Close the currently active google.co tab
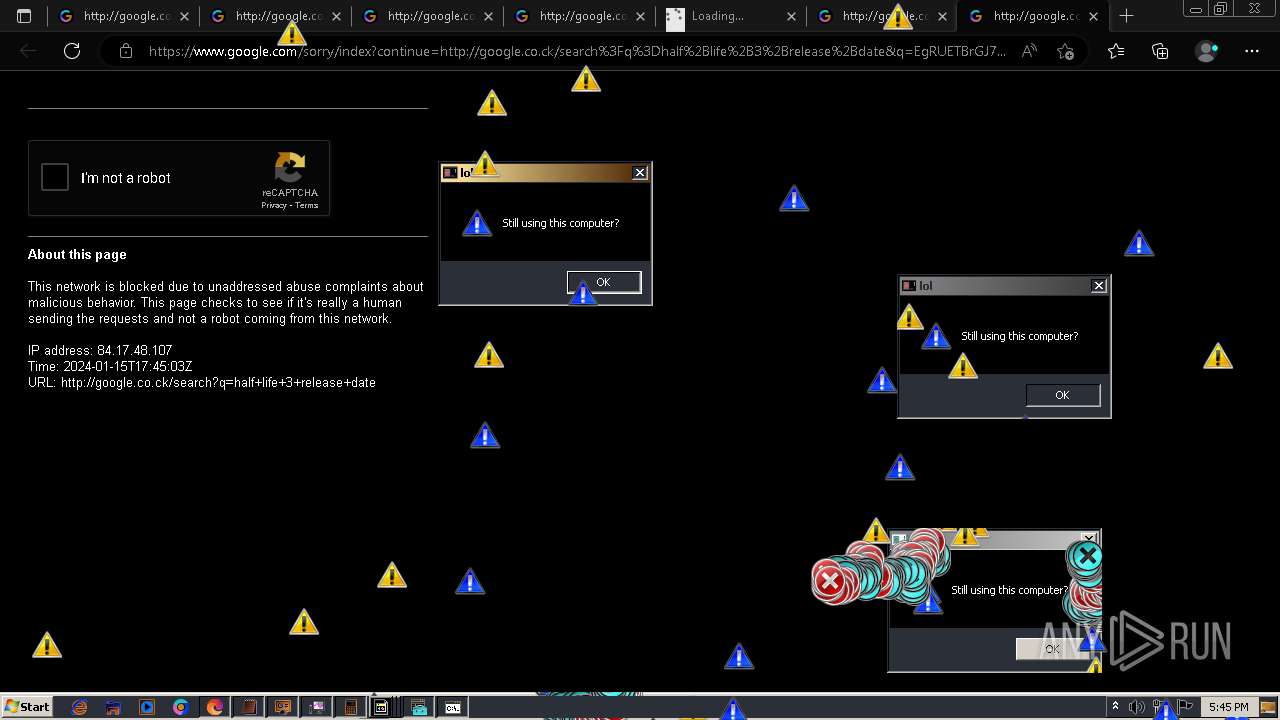This screenshot has width=1280, height=720. [x=1094, y=16]
